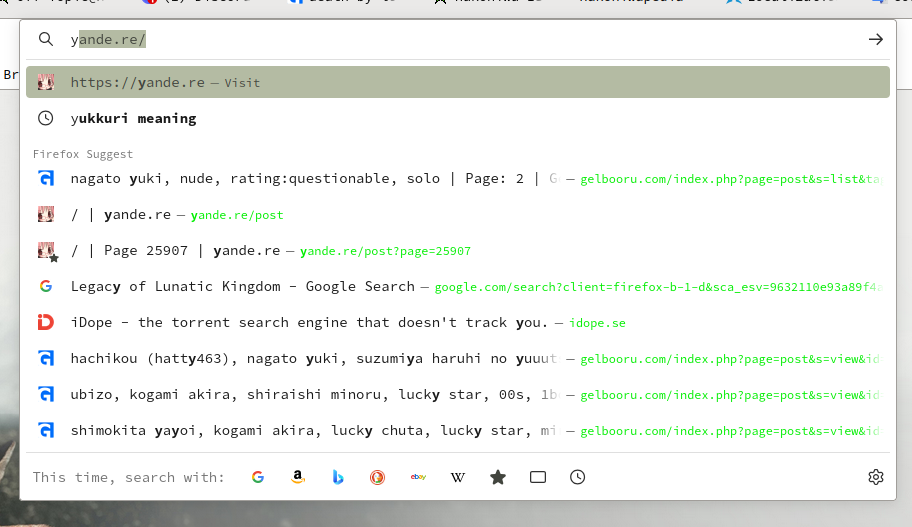The width and height of the screenshot is (912, 527).
Task: Click the gelbooru.com URL of nagato yuki Page 2 row
Action: 731,179
